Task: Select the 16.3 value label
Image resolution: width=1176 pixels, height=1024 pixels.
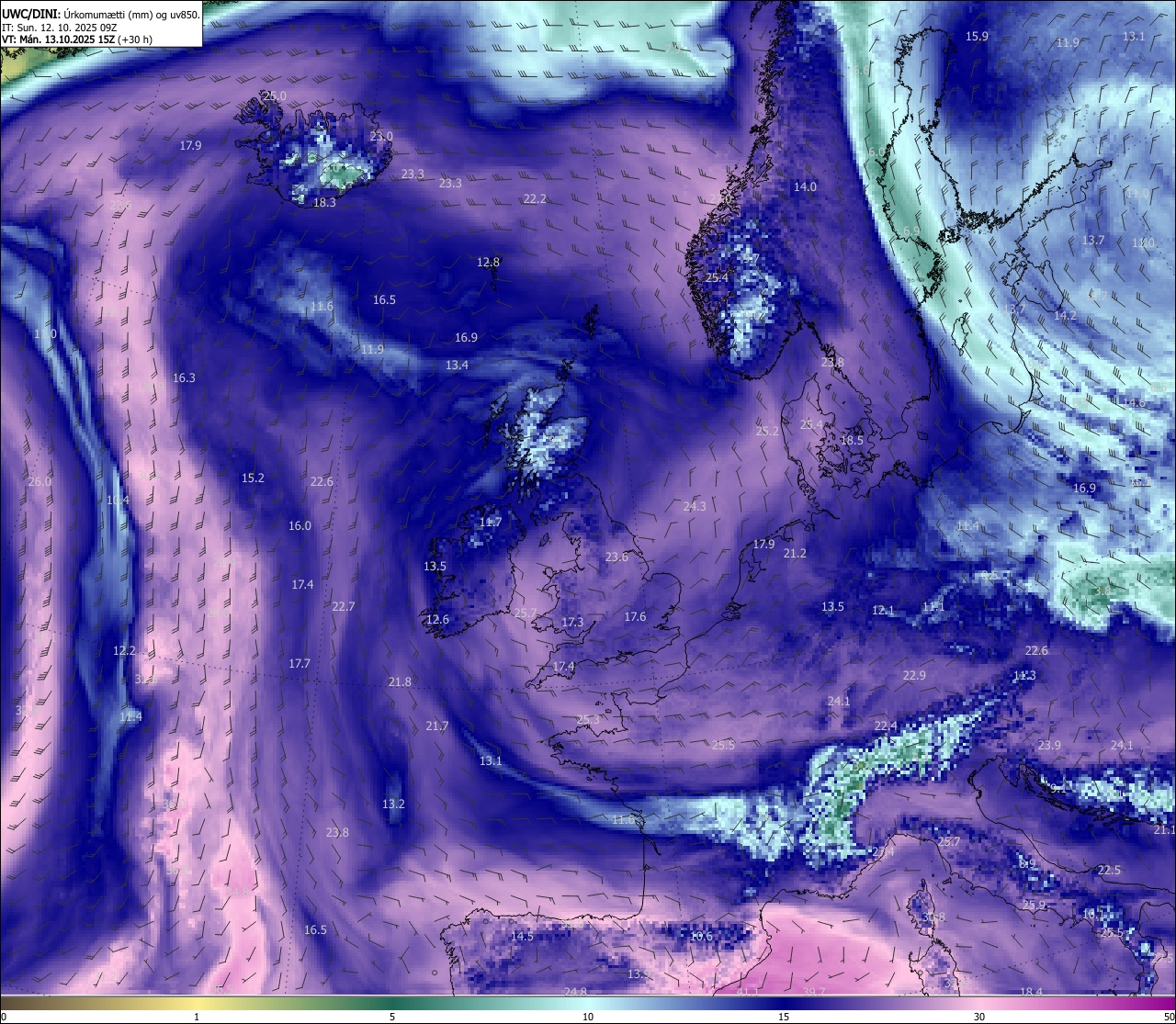Action: coord(184,377)
